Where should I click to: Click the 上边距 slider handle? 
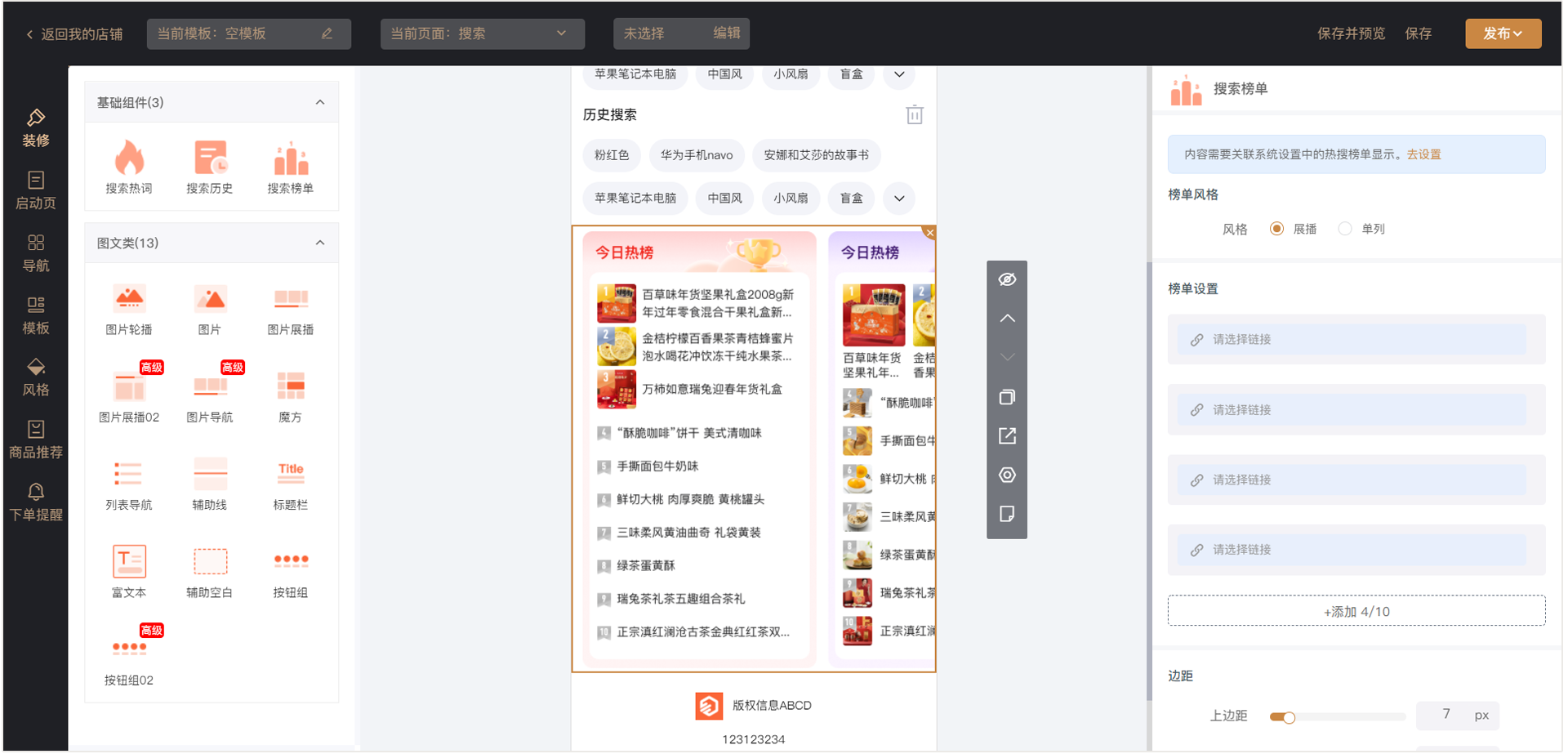[1288, 717]
